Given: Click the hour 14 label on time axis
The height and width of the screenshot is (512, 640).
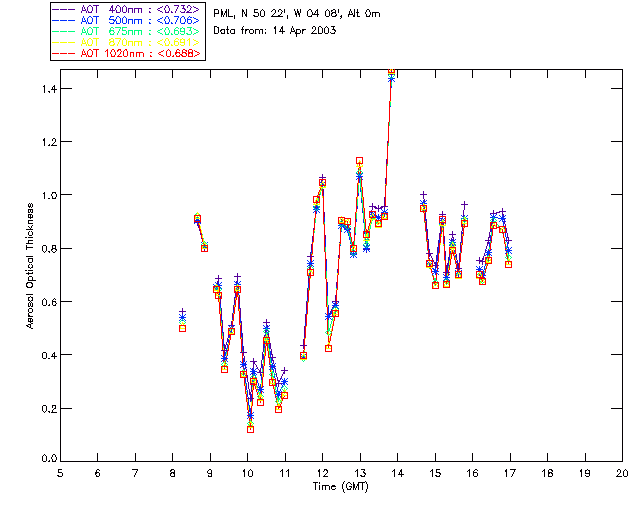Looking at the screenshot, I should point(398,473).
